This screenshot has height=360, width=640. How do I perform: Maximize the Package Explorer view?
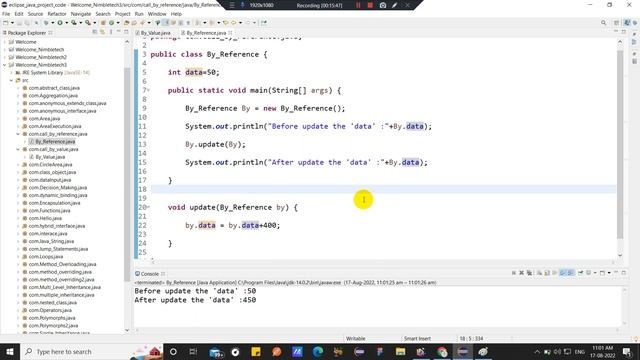point(126,32)
